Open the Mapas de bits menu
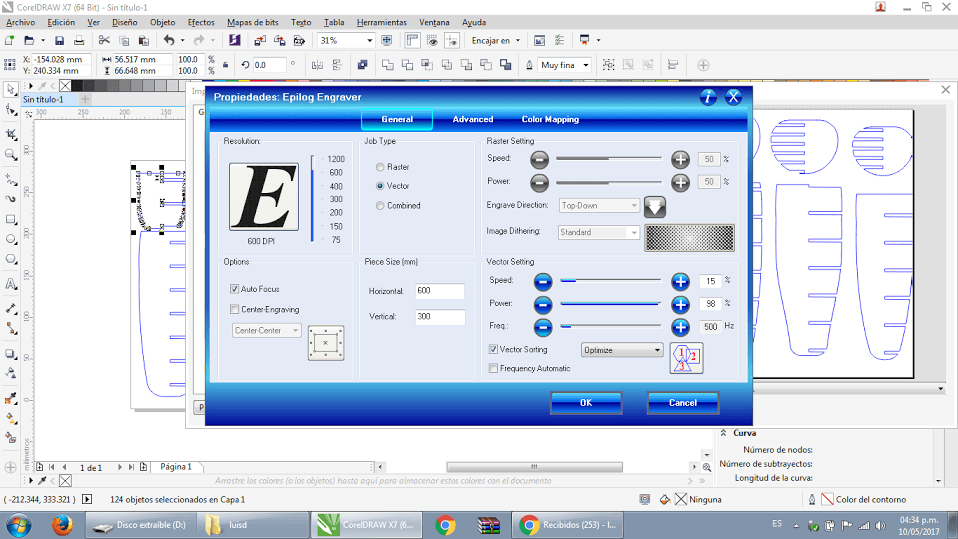This screenshot has height=539, width=958. pos(252,22)
